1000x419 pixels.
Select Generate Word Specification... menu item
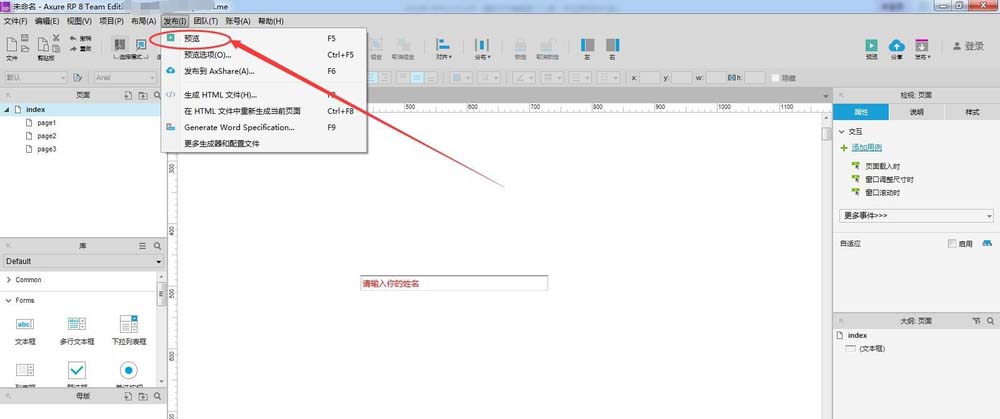point(264,127)
